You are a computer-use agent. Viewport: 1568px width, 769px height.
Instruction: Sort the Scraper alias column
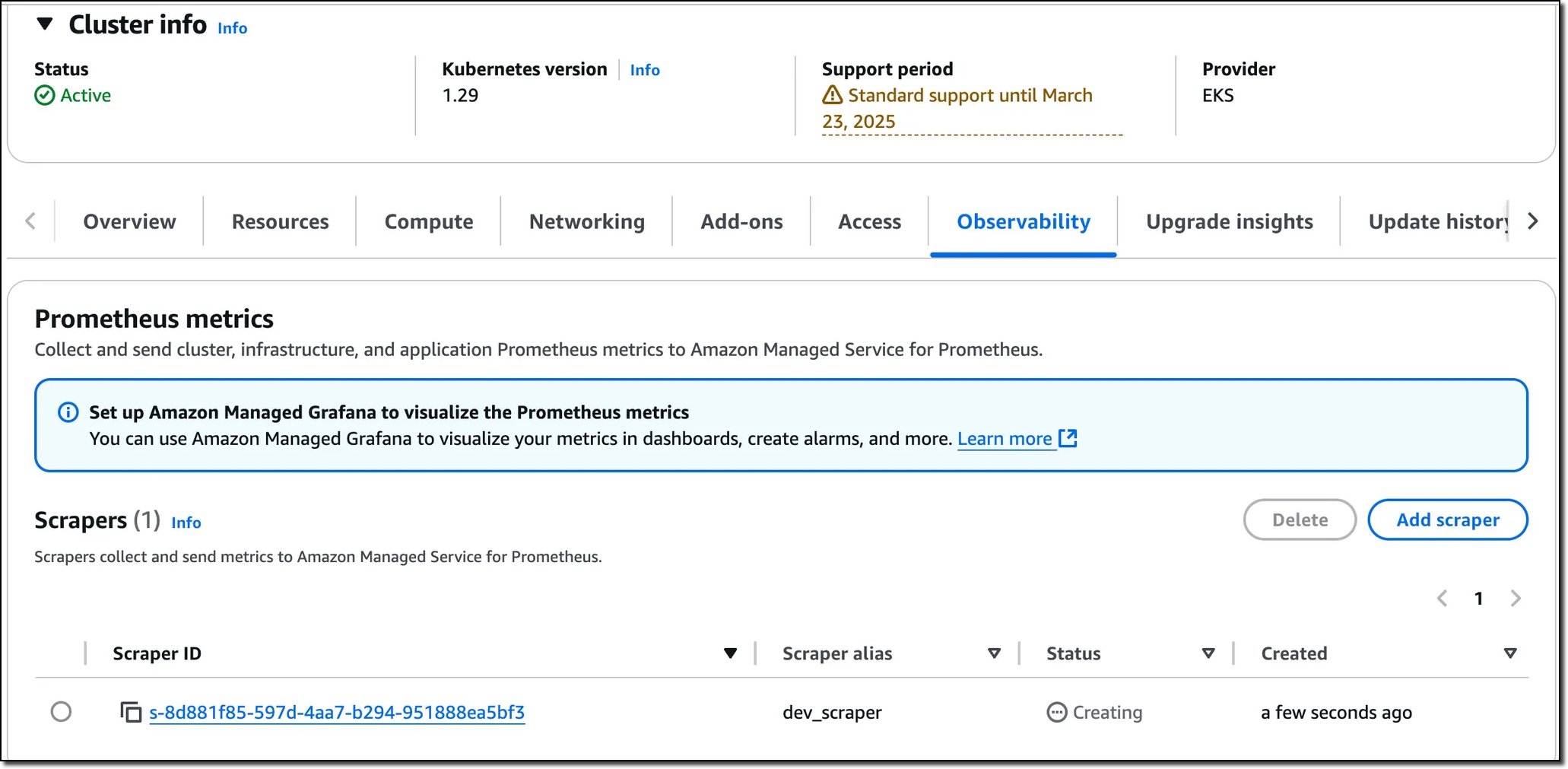[x=994, y=653]
